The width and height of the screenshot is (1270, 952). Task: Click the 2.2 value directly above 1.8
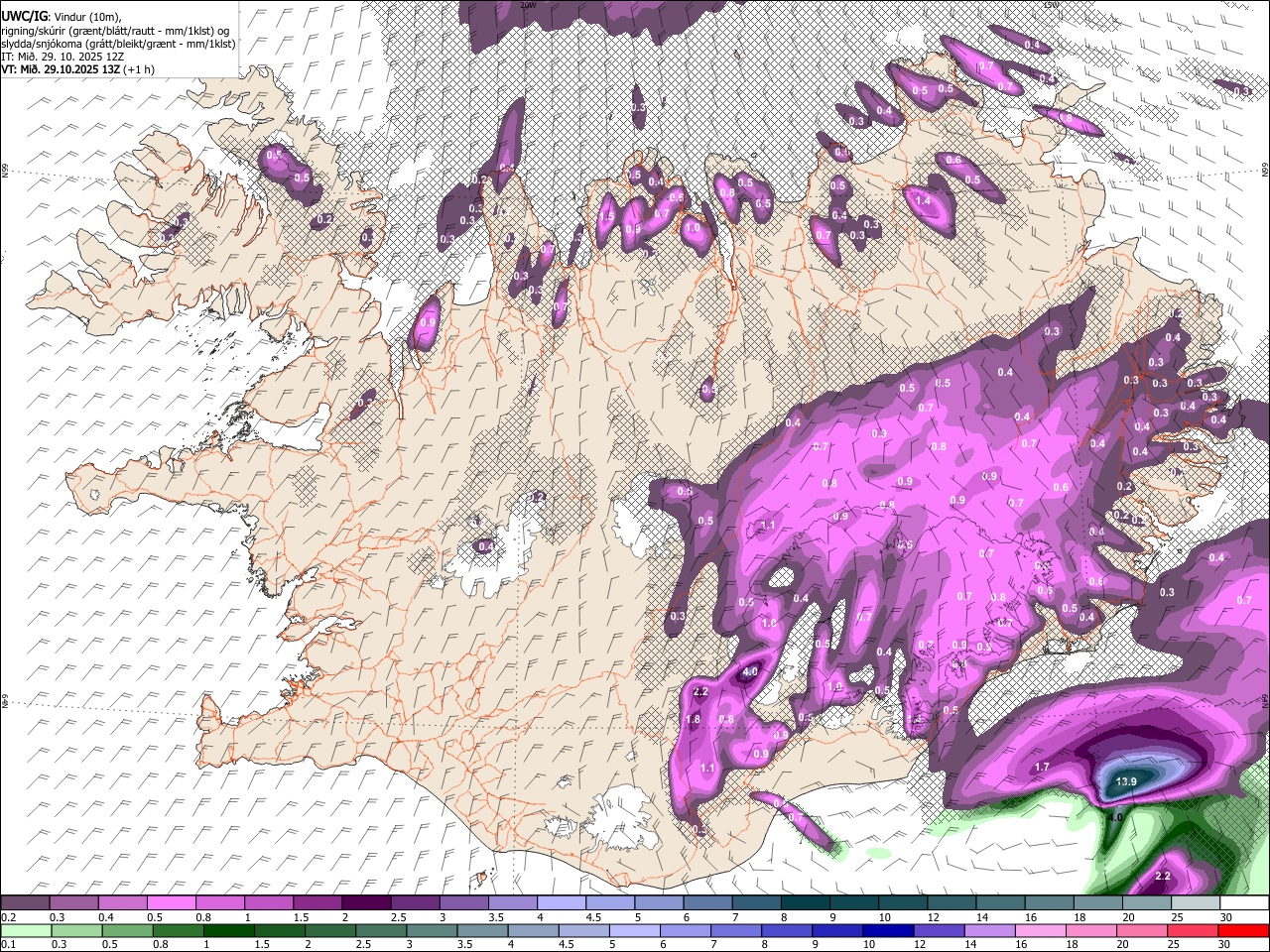(700, 692)
